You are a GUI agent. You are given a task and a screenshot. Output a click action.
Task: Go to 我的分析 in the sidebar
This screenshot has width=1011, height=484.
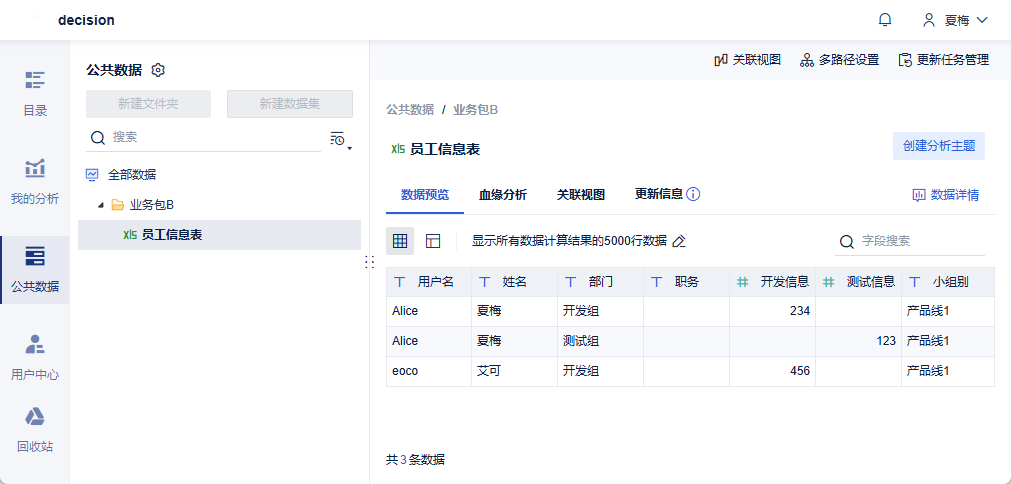pos(35,181)
